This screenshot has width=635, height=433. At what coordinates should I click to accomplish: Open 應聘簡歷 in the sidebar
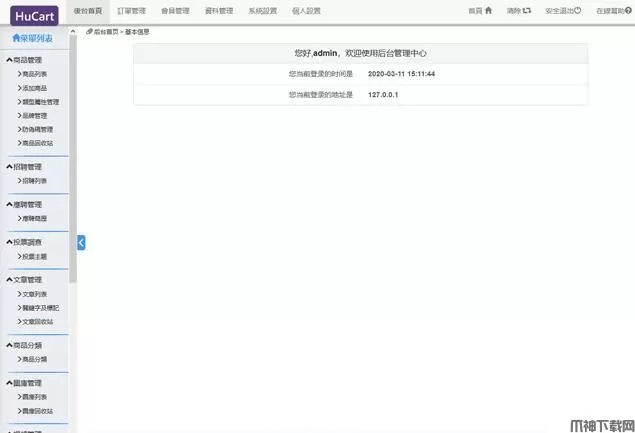pos(32,218)
